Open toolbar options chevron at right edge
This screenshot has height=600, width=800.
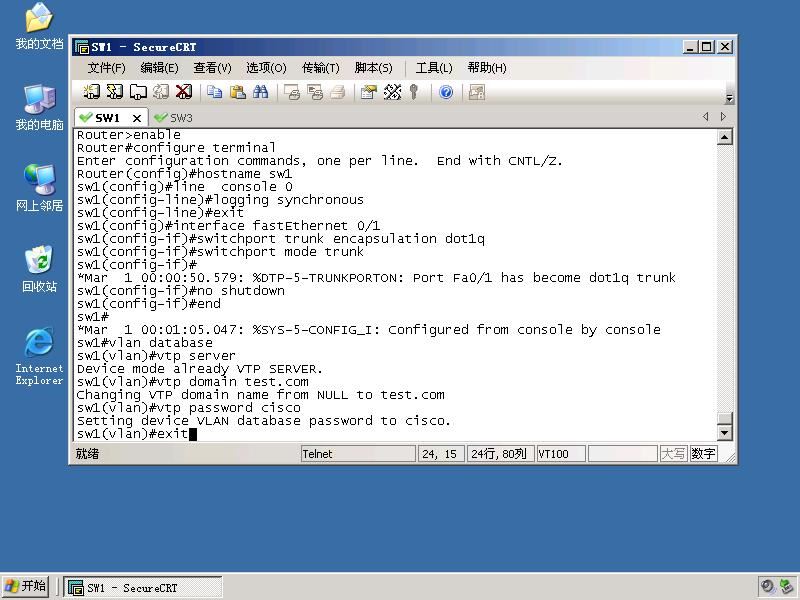pos(730,98)
